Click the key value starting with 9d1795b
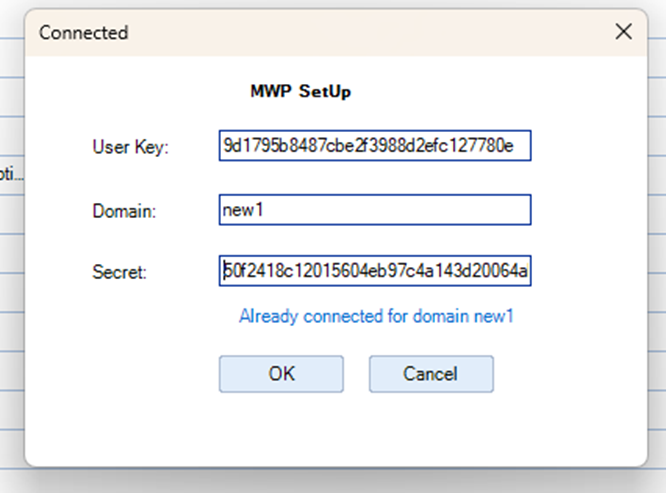The height and width of the screenshot is (493, 666). pyautogui.click(x=366, y=146)
